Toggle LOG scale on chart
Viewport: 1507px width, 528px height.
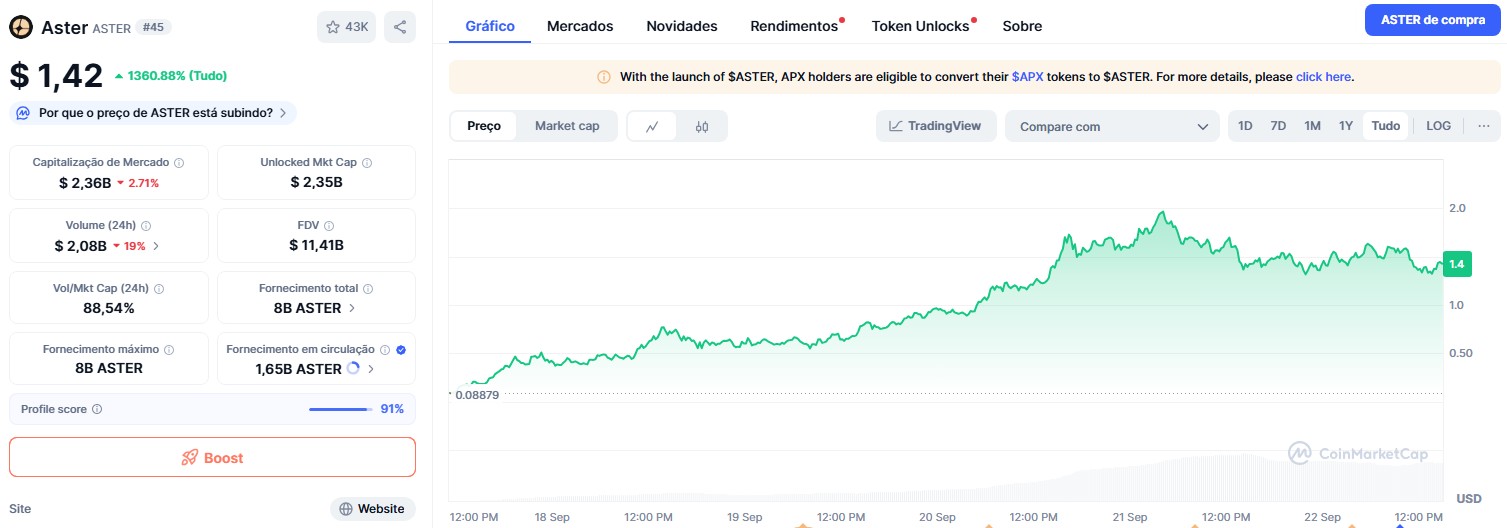pos(1438,126)
